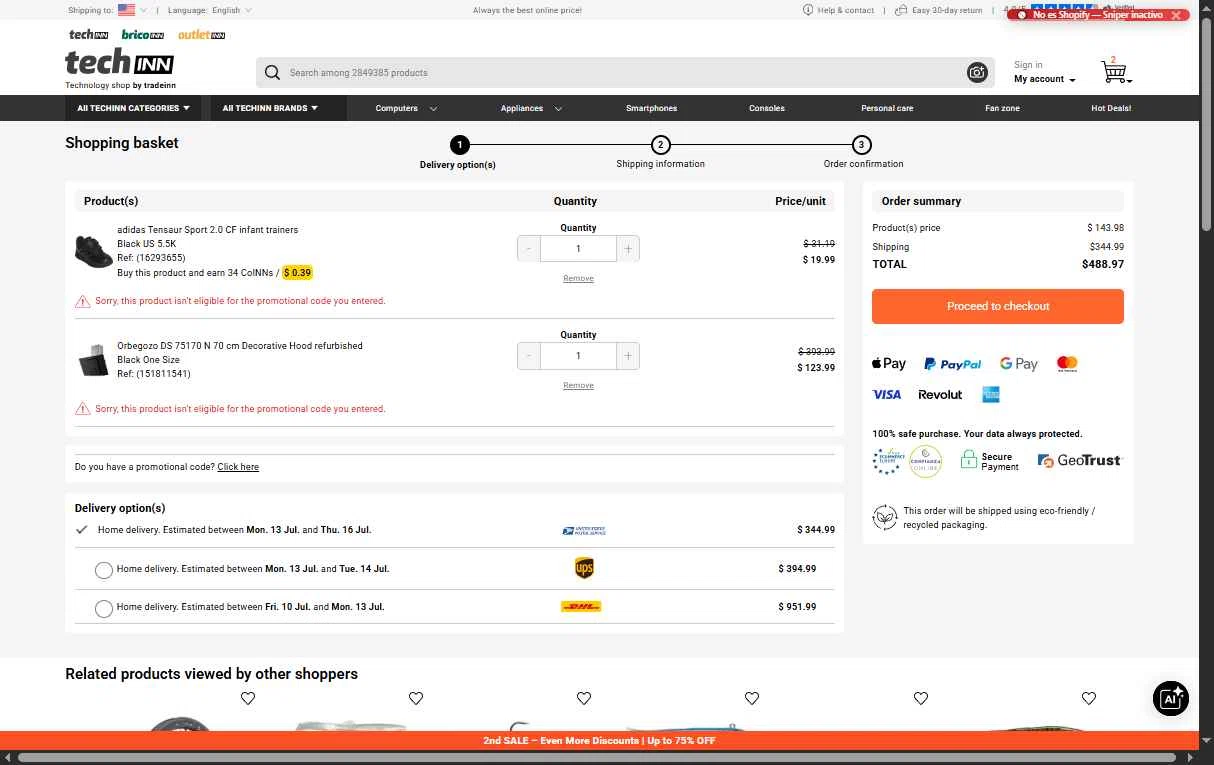Select UPS delivery option $394.99
Screen dimensions: 1214x765
(103, 570)
